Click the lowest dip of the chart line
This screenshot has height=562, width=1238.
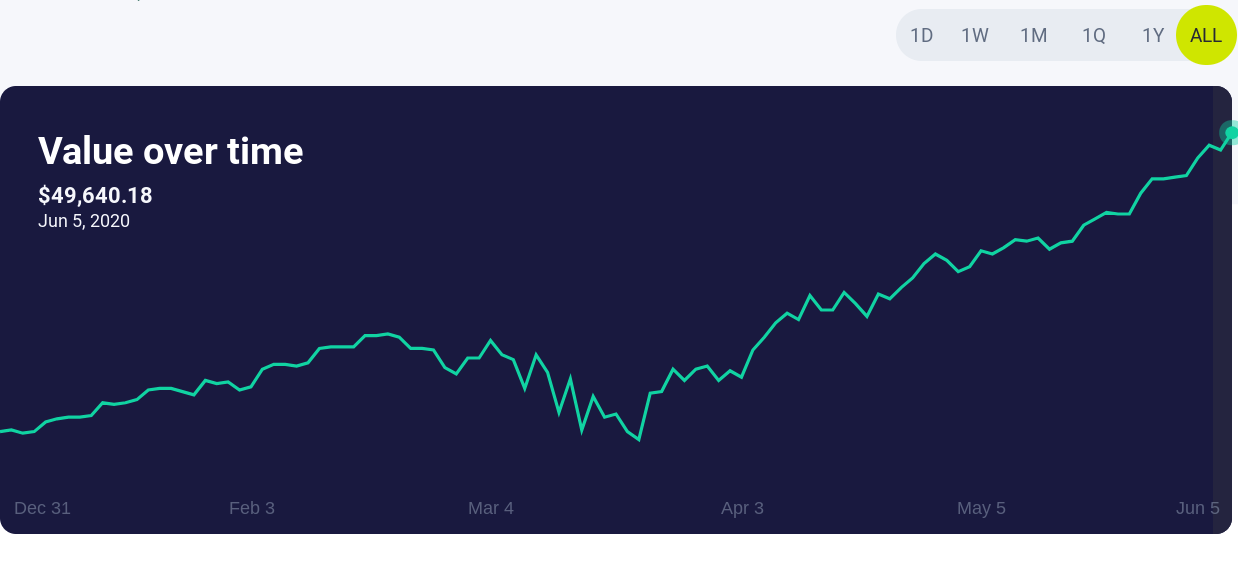click(x=638, y=439)
